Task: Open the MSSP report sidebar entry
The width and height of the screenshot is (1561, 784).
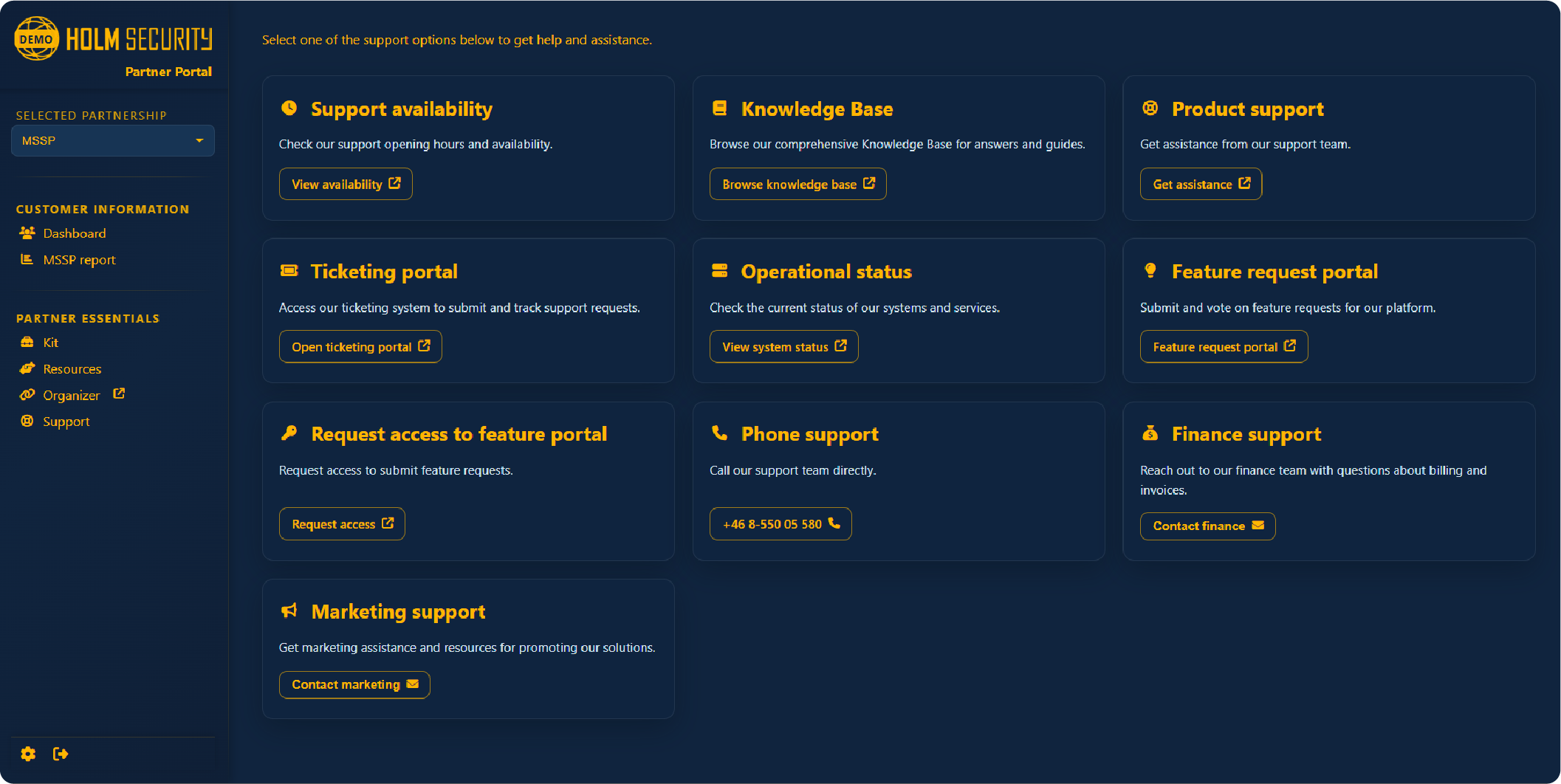Action: click(x=79, y=259)
